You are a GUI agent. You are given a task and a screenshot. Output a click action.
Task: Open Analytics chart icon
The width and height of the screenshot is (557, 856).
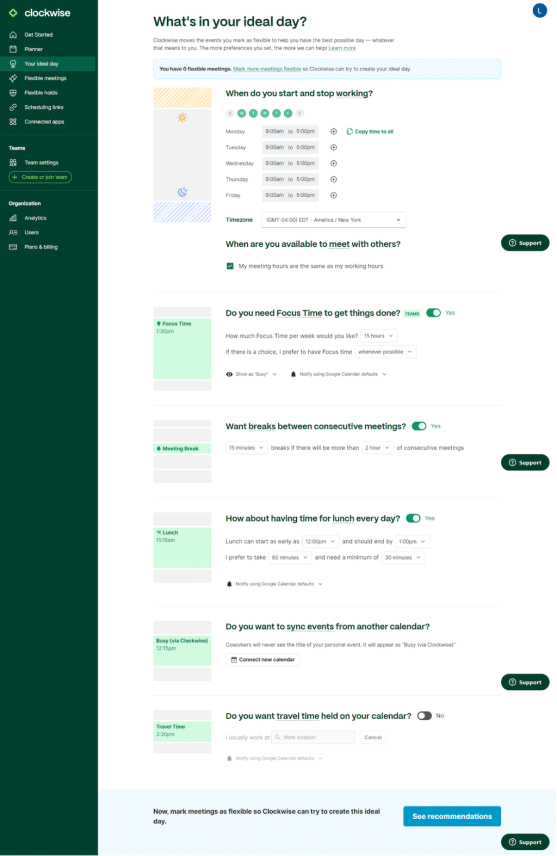point(13,218)
